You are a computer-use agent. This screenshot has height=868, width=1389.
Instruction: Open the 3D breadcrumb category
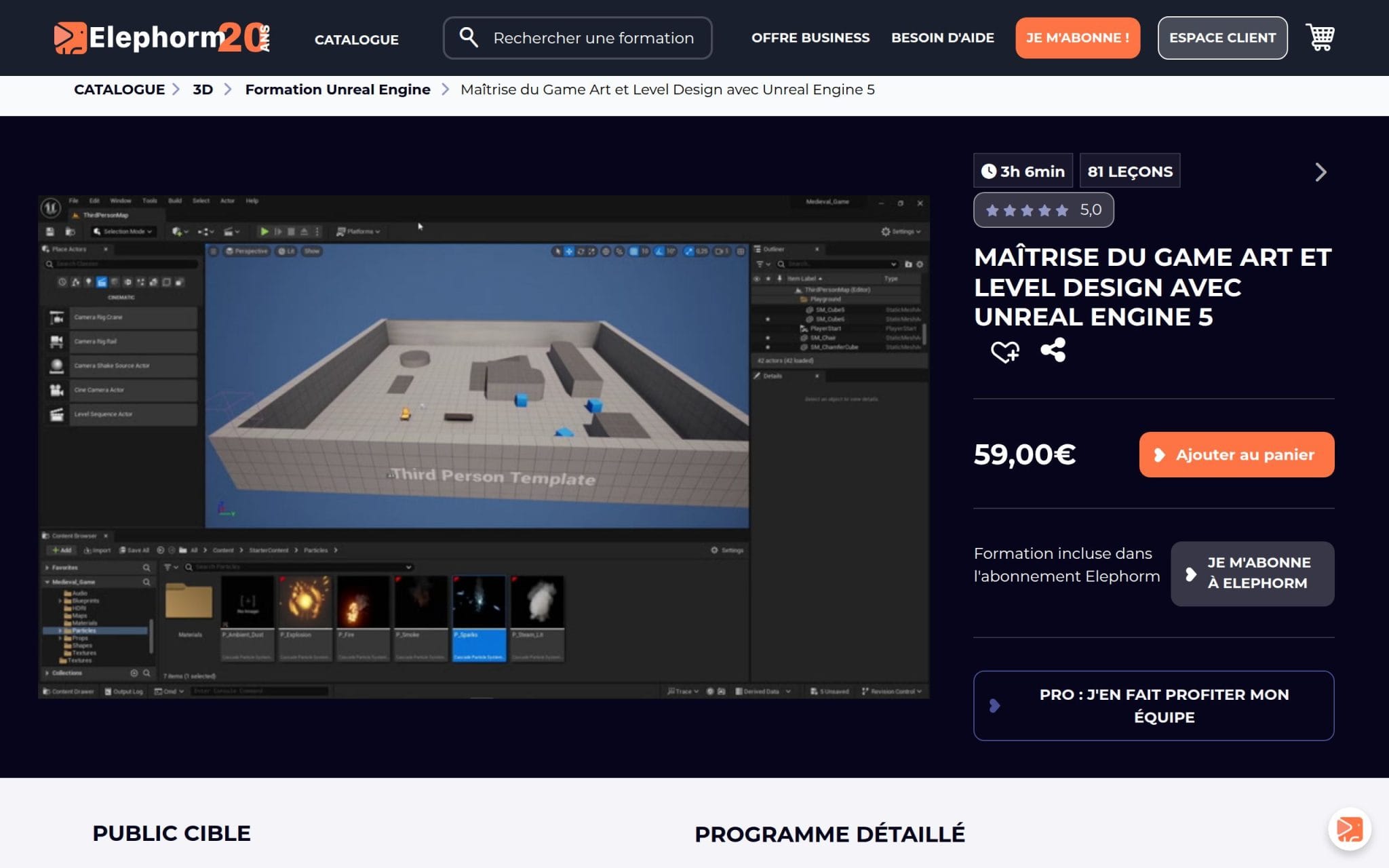tap(203, 90)
